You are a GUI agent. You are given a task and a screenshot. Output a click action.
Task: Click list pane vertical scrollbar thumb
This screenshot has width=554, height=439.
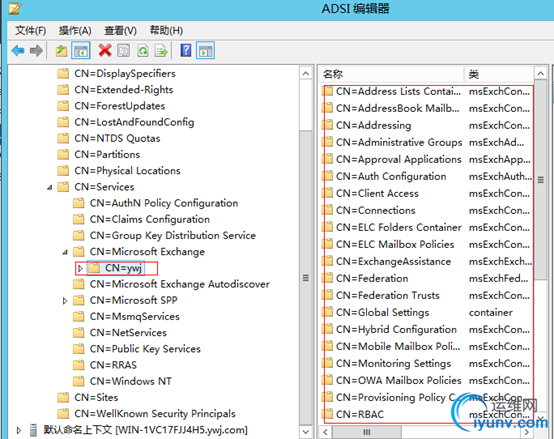(541, 180)
